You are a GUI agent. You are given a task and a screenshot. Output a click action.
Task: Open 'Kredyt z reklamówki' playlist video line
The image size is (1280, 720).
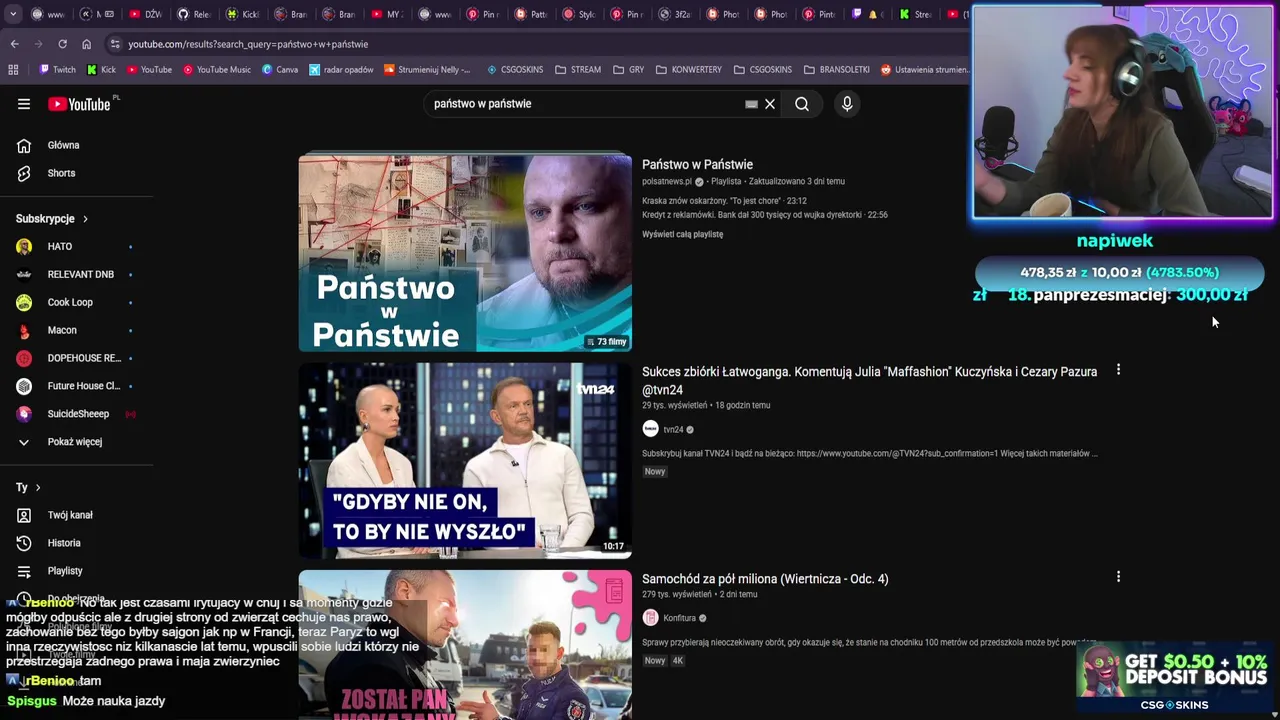point(764,215)
